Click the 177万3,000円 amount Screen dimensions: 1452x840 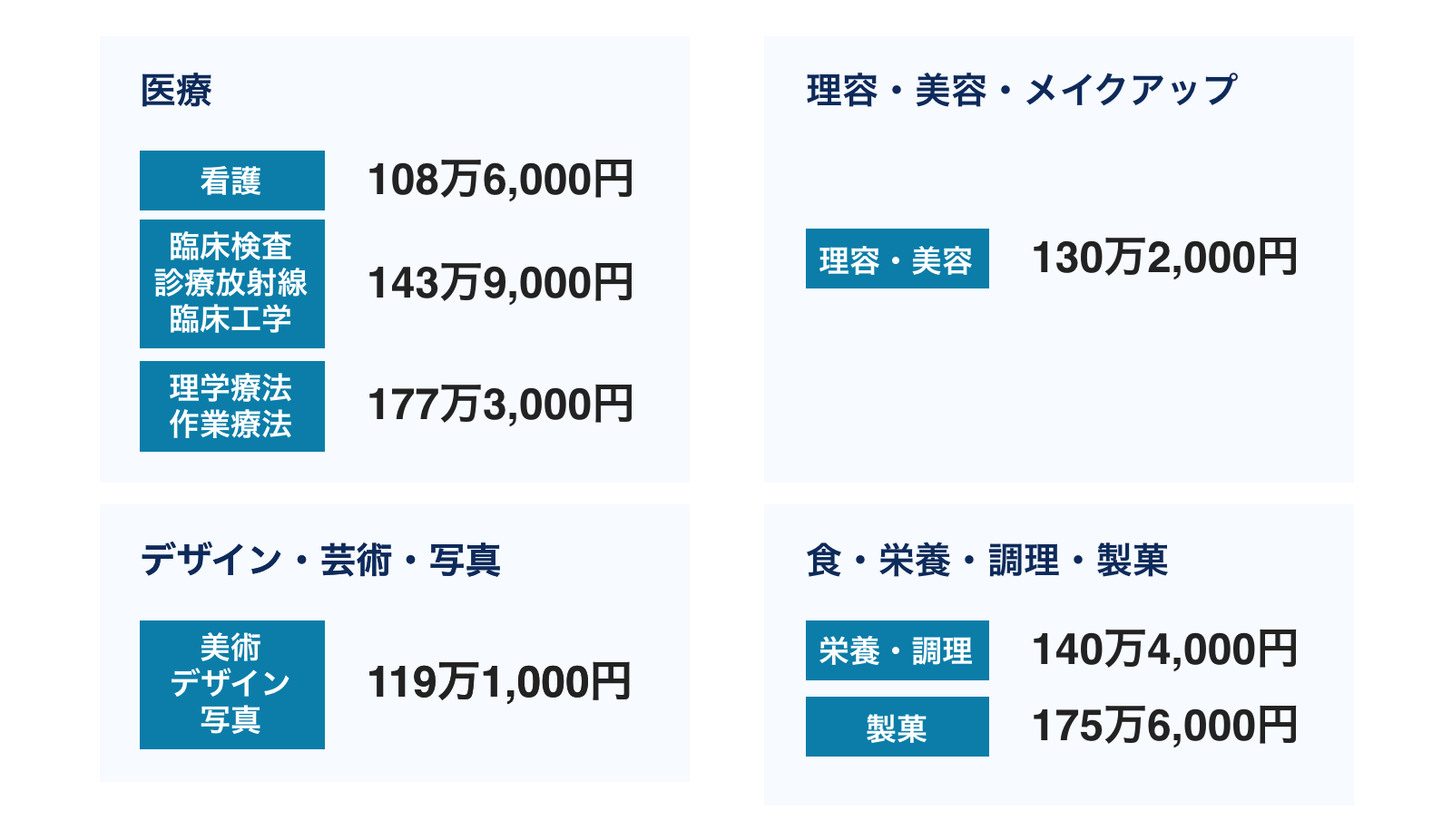500,405
